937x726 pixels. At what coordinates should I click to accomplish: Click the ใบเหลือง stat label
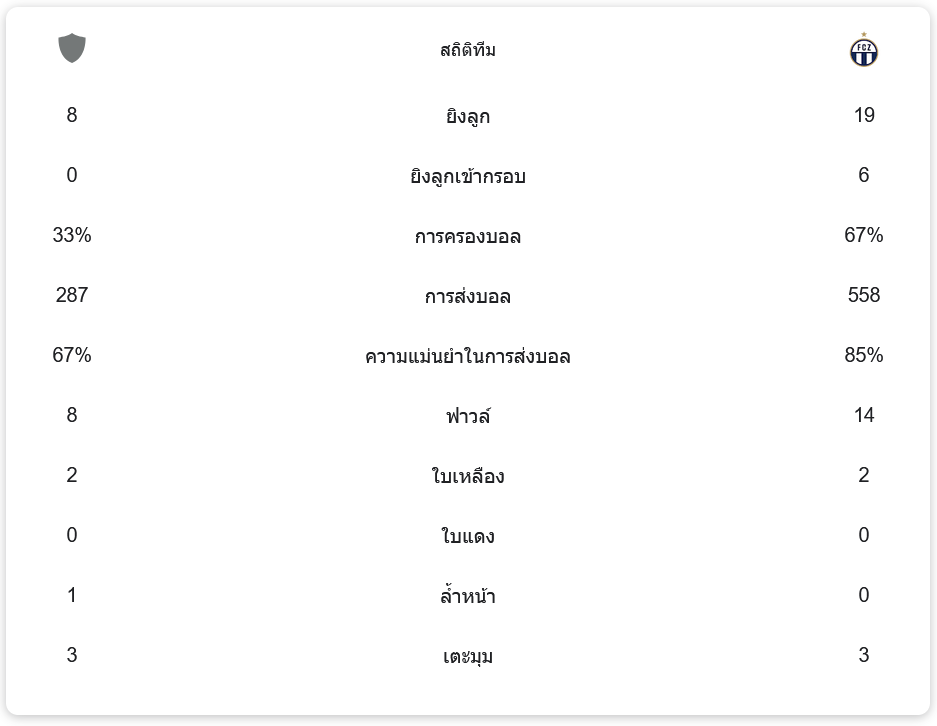click(468, 476)
